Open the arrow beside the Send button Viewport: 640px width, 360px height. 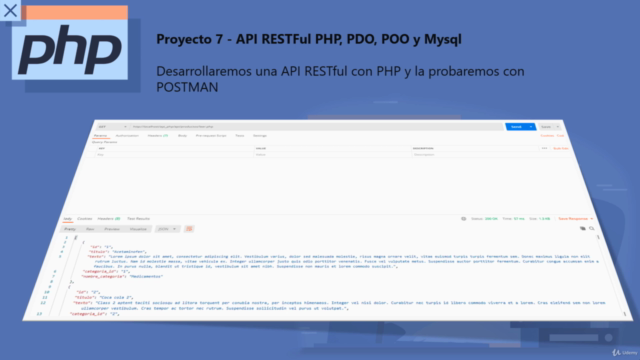pos(531,127)
